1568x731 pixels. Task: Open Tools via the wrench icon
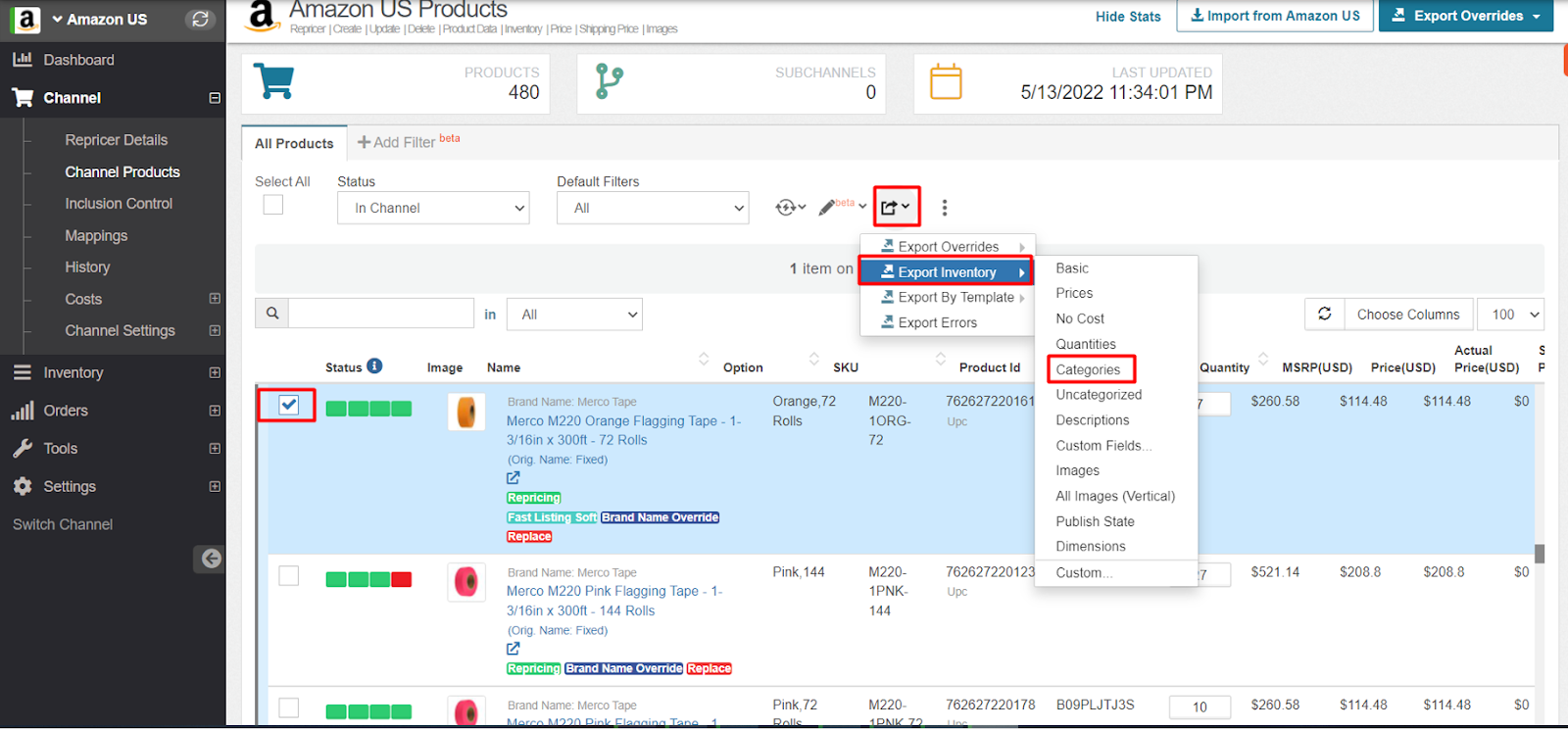click(23, 449)
